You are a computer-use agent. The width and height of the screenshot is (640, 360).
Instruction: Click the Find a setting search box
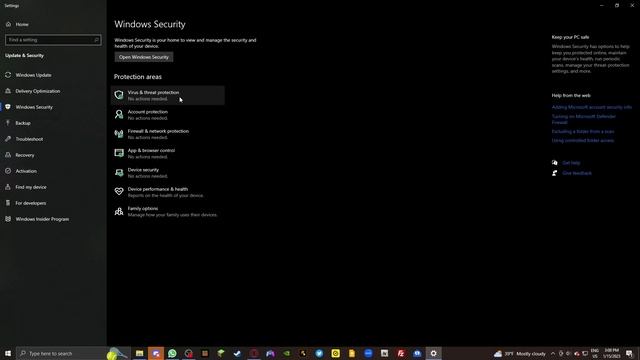click(x=53, y=40)
